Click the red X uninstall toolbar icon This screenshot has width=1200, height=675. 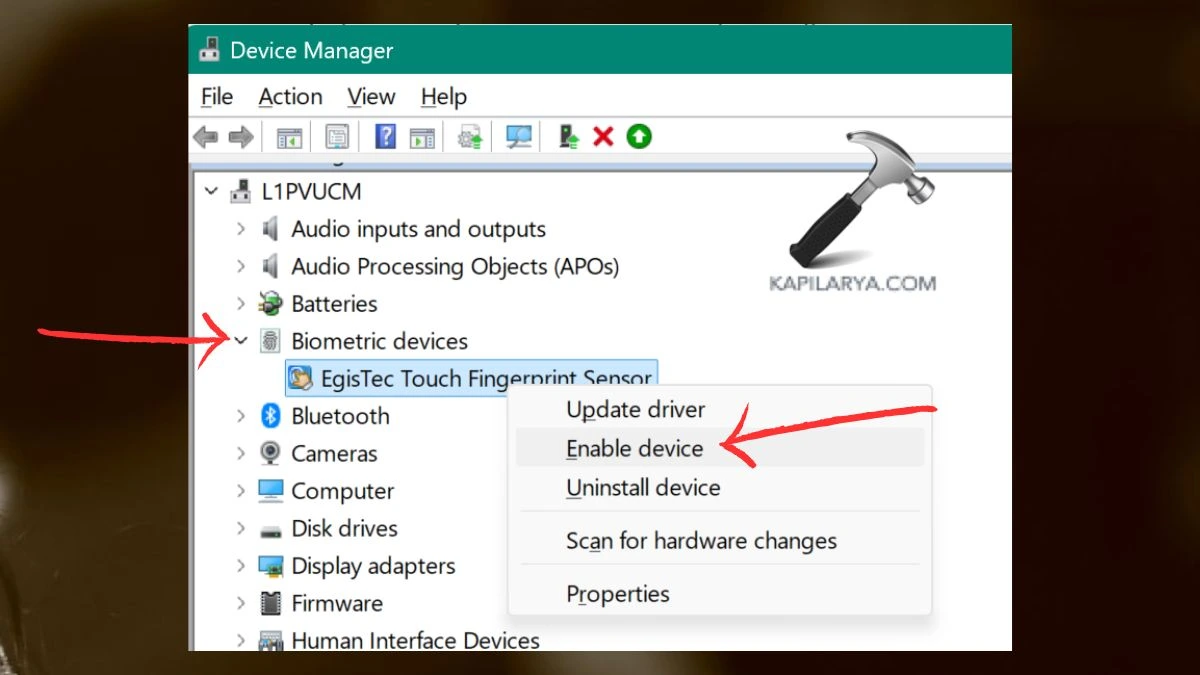click(x=603, y=137)
